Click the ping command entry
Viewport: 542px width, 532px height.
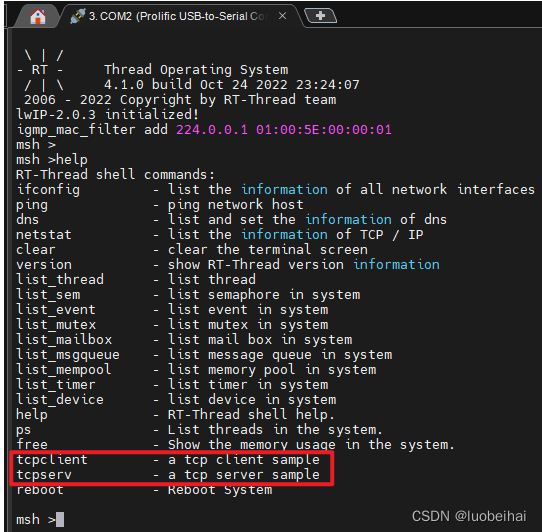(32, 205)
